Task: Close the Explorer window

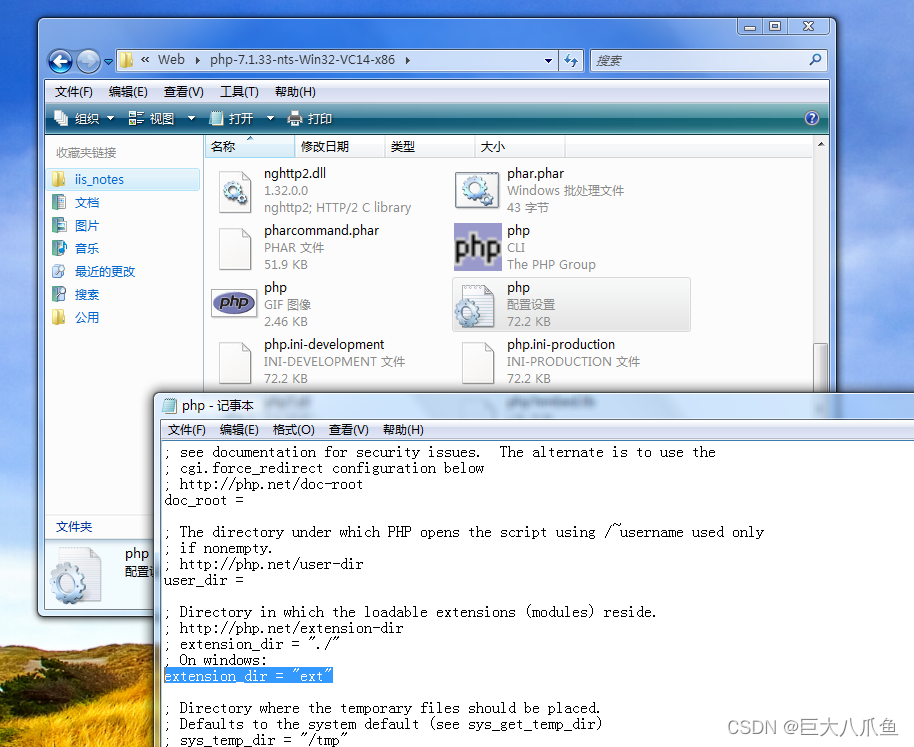Action: tap(808, 26)
